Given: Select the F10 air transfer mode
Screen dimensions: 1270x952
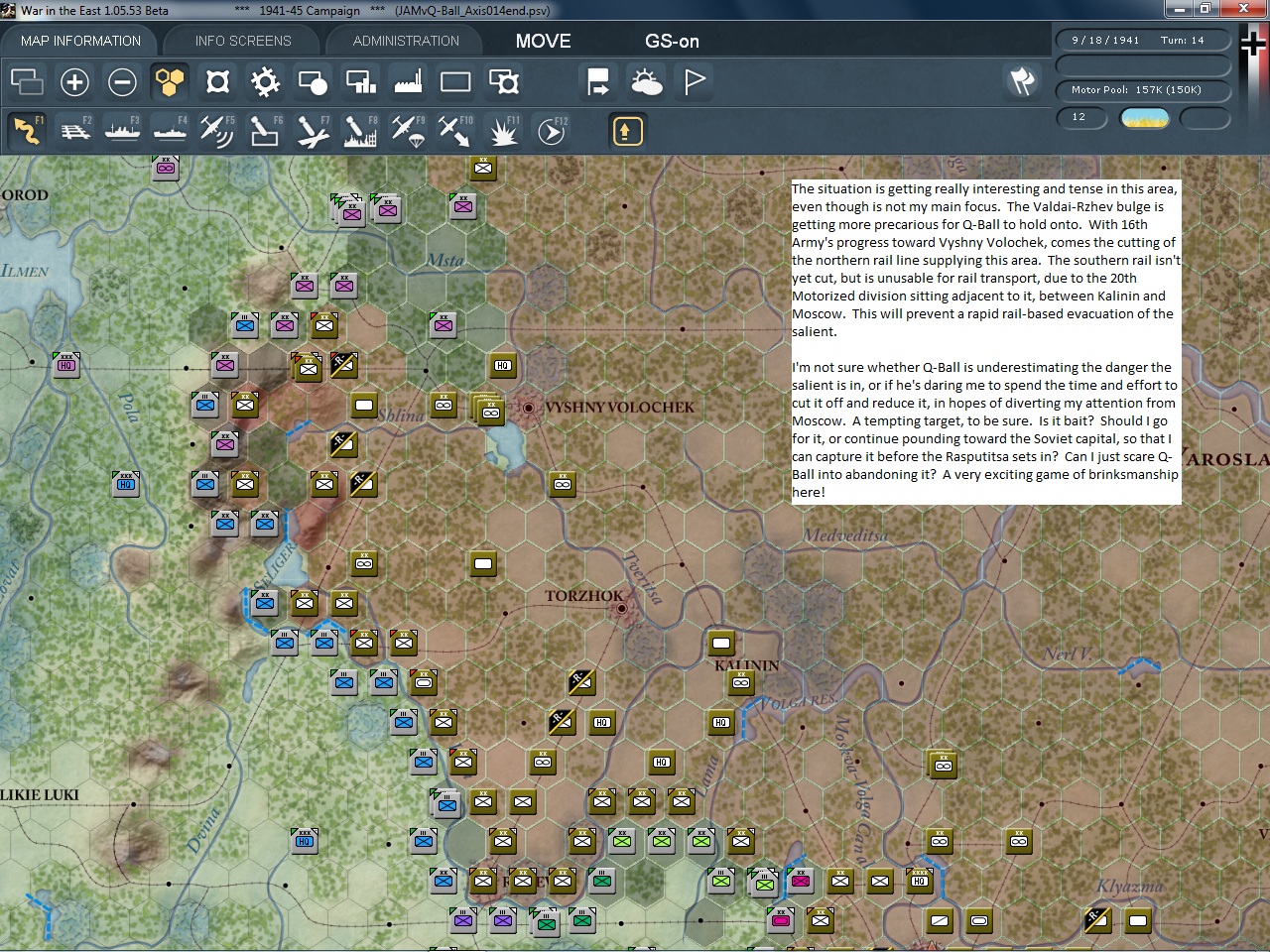Looking at the screenshot, I should click(455, 130).
